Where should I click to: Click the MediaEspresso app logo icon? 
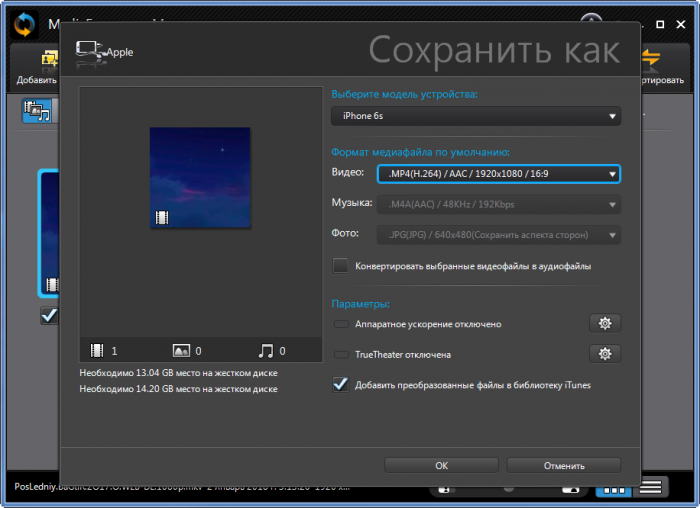click(x=23, y=22)
